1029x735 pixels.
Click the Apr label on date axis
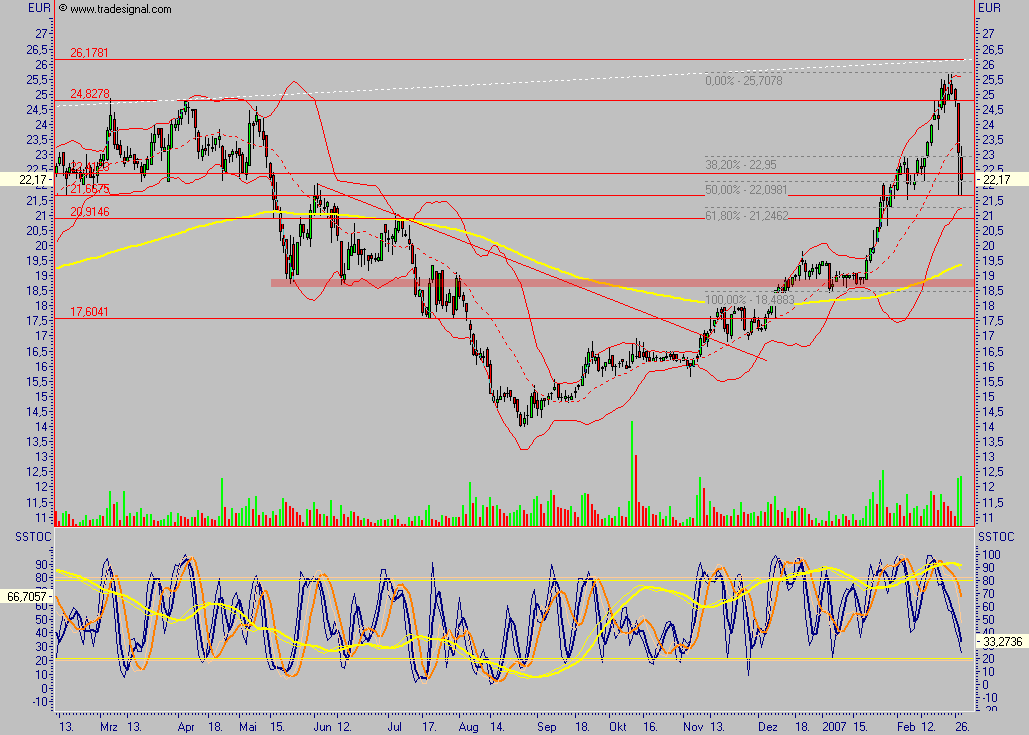[186, 726]
